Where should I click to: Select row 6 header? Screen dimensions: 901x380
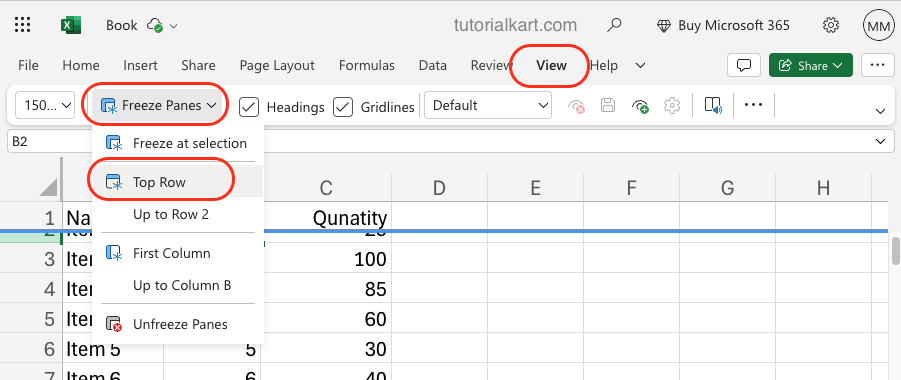click(x=31, y=348)
